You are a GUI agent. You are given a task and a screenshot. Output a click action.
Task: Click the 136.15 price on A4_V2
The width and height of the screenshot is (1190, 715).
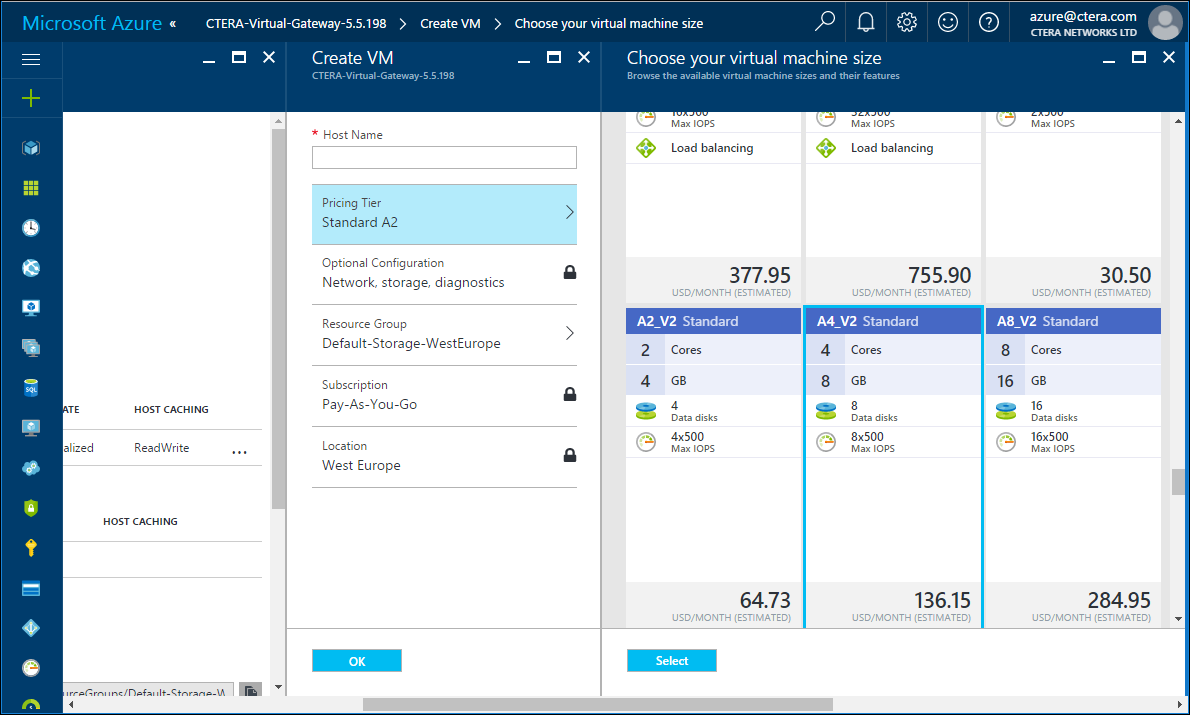pos(942,600)
